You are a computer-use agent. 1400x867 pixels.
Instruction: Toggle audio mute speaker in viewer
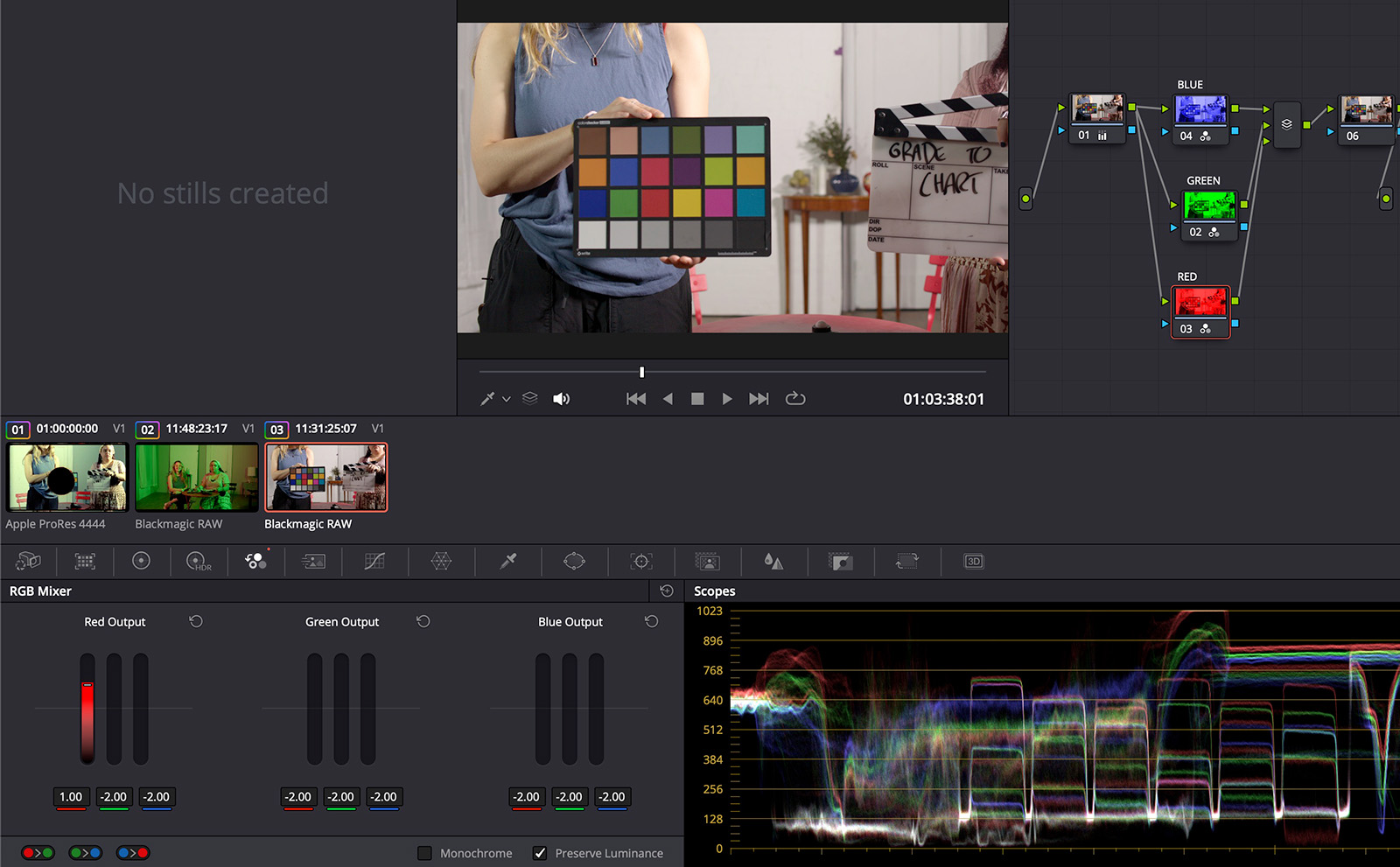click(561, 399)
